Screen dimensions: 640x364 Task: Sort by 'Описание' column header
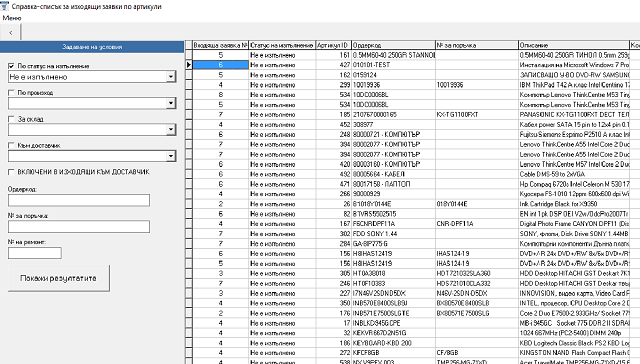(x=574, y=45)
